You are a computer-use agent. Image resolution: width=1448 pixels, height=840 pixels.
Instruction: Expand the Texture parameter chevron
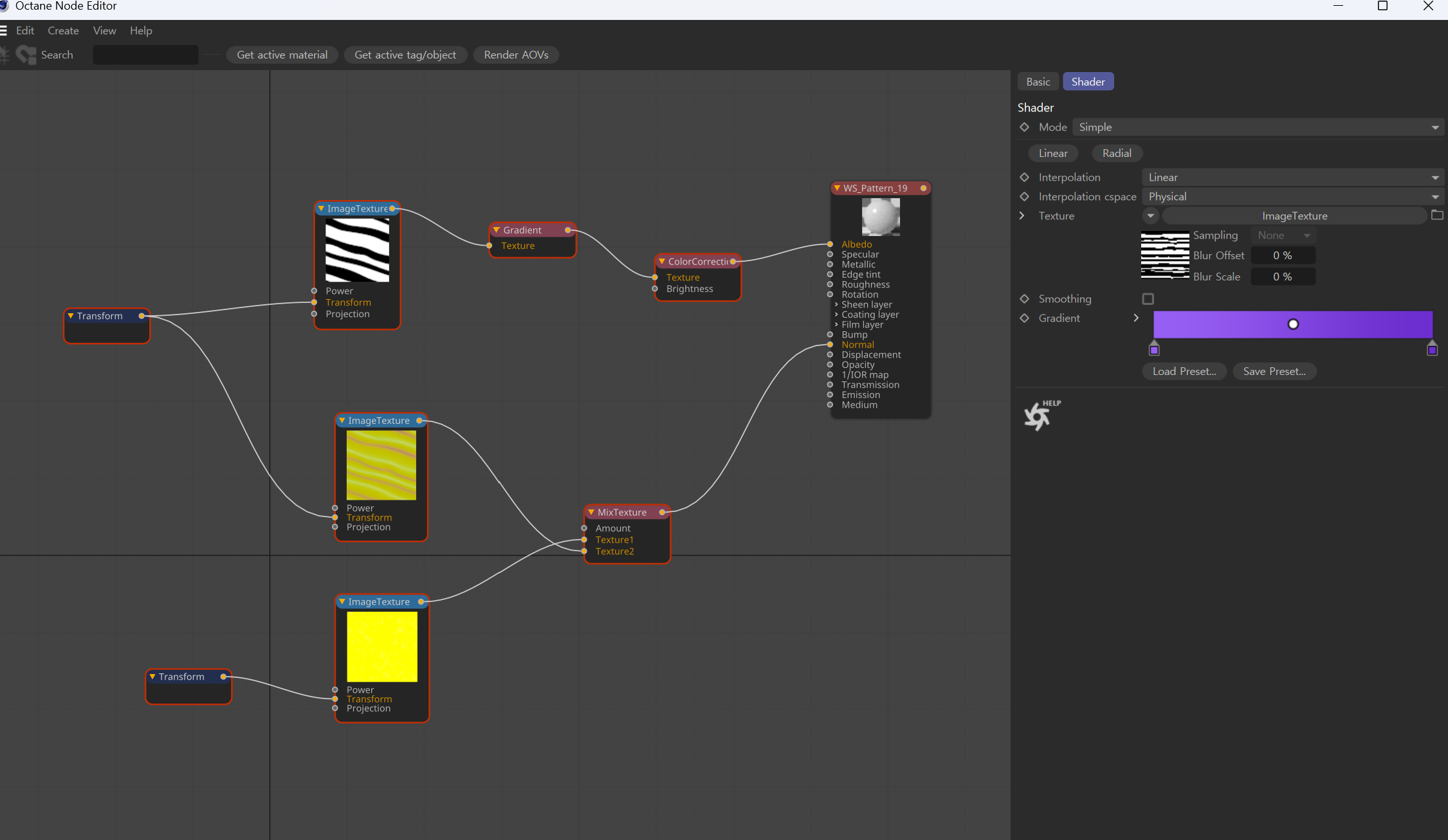(x=1022, y=215)
